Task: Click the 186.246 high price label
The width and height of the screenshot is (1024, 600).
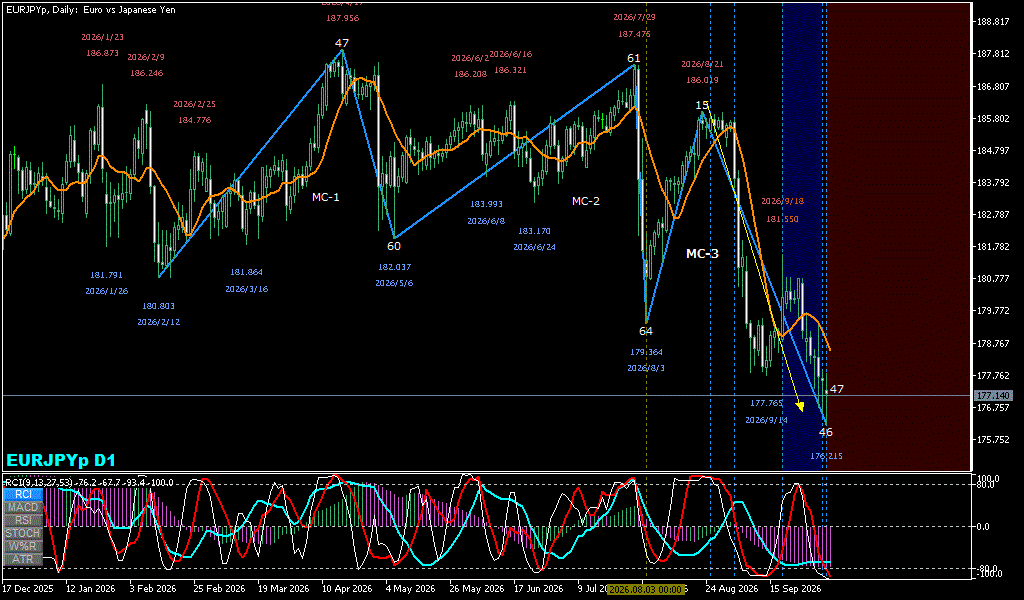Action: pos(146,73)
